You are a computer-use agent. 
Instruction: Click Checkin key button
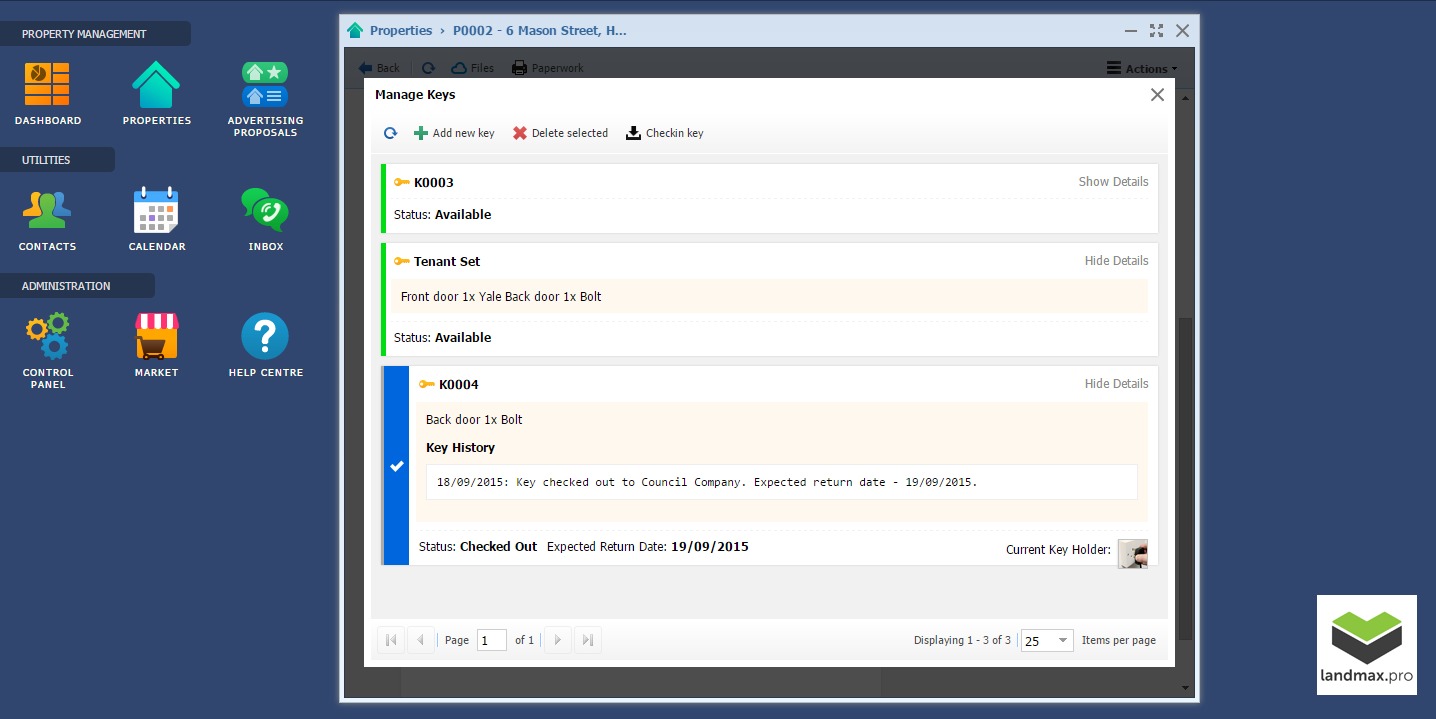(x=665, y=133)
